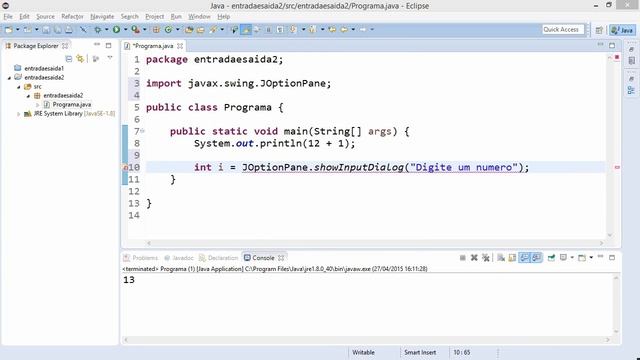Click the Back navigation arrow icon

pyautogui.click(x=344, y=29)
